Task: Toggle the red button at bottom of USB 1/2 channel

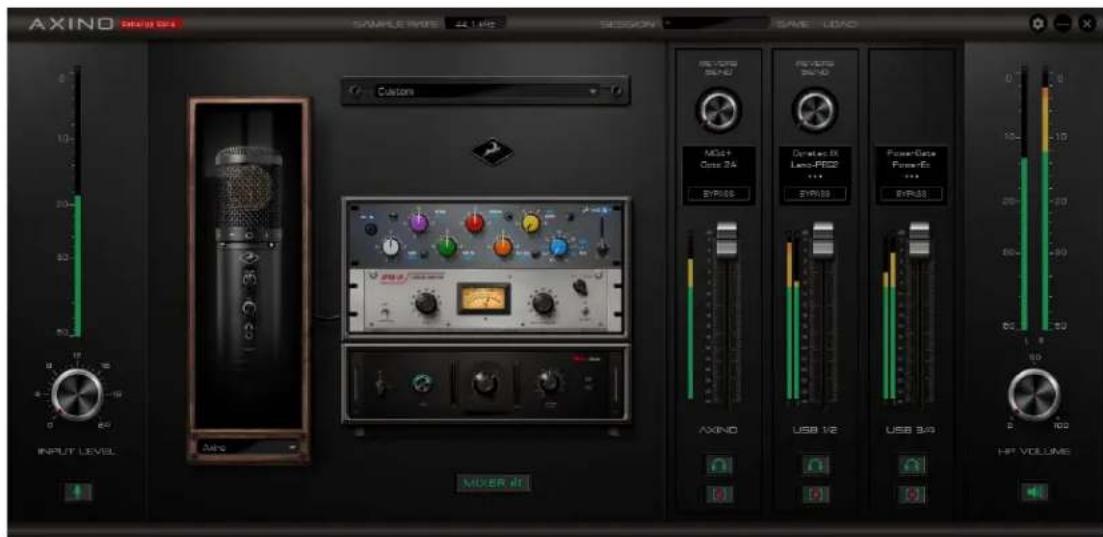Action: click(815, 494)
